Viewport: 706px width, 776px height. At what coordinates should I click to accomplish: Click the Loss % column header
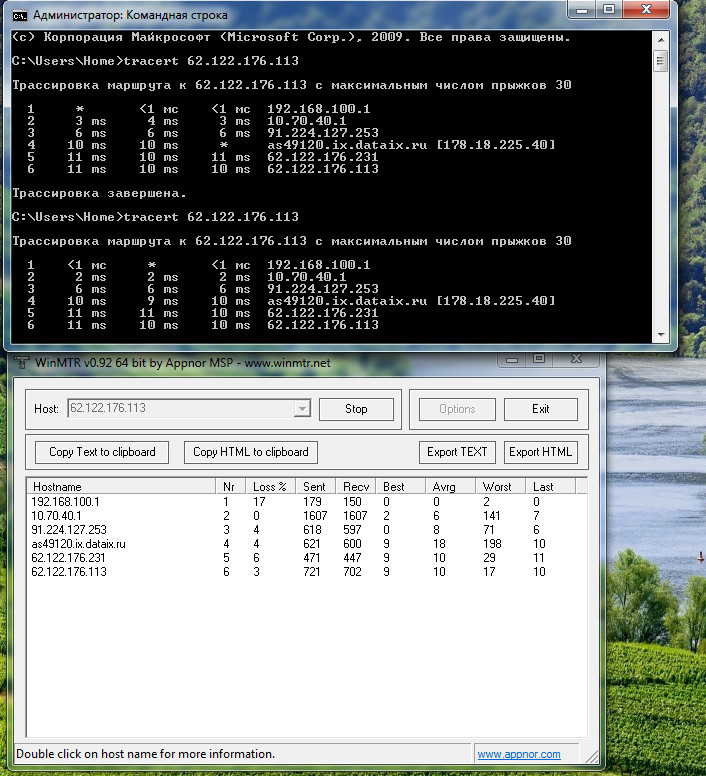pos(270,486)
